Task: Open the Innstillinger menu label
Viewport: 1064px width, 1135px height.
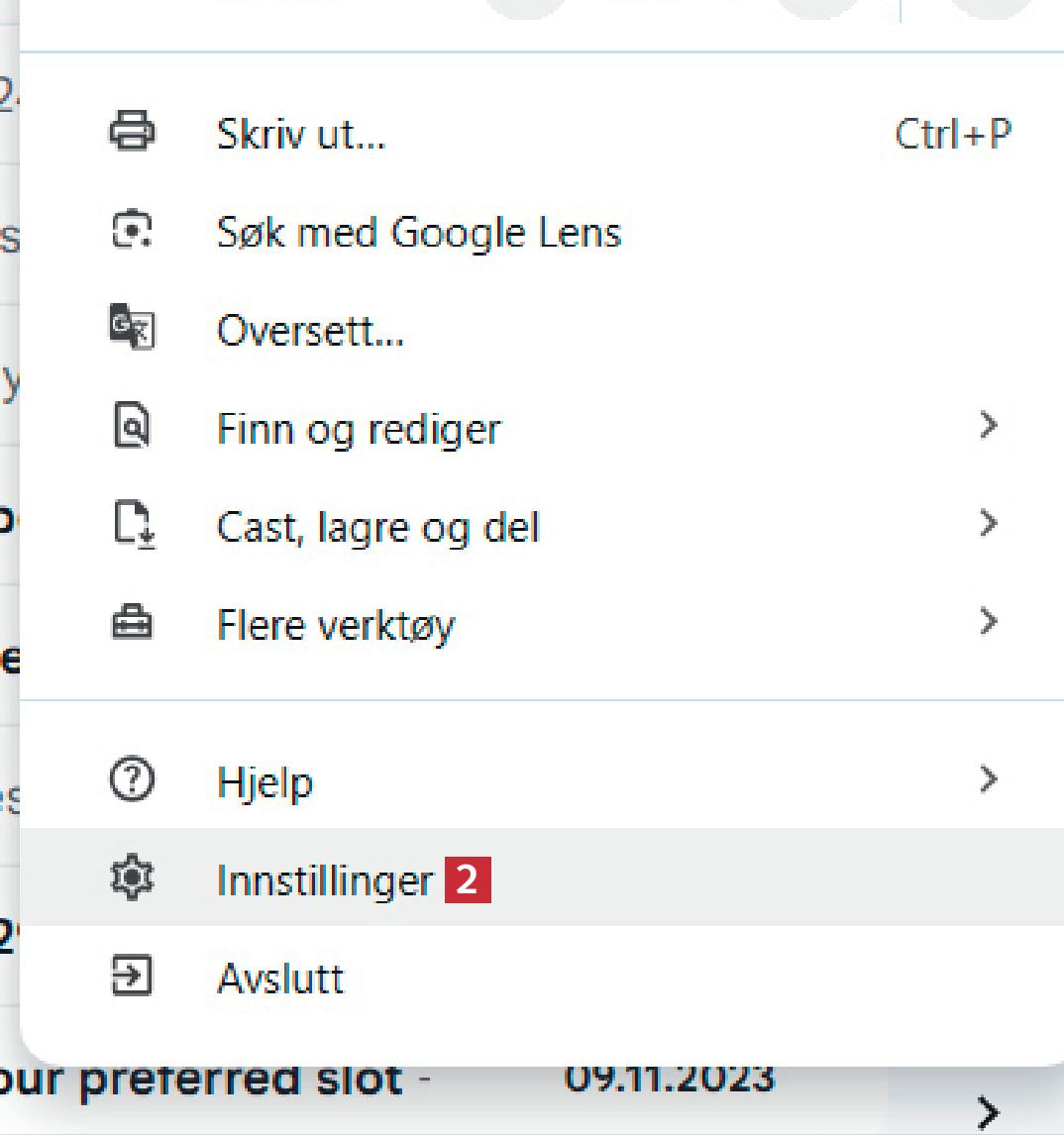Action: tap(325, 880)
